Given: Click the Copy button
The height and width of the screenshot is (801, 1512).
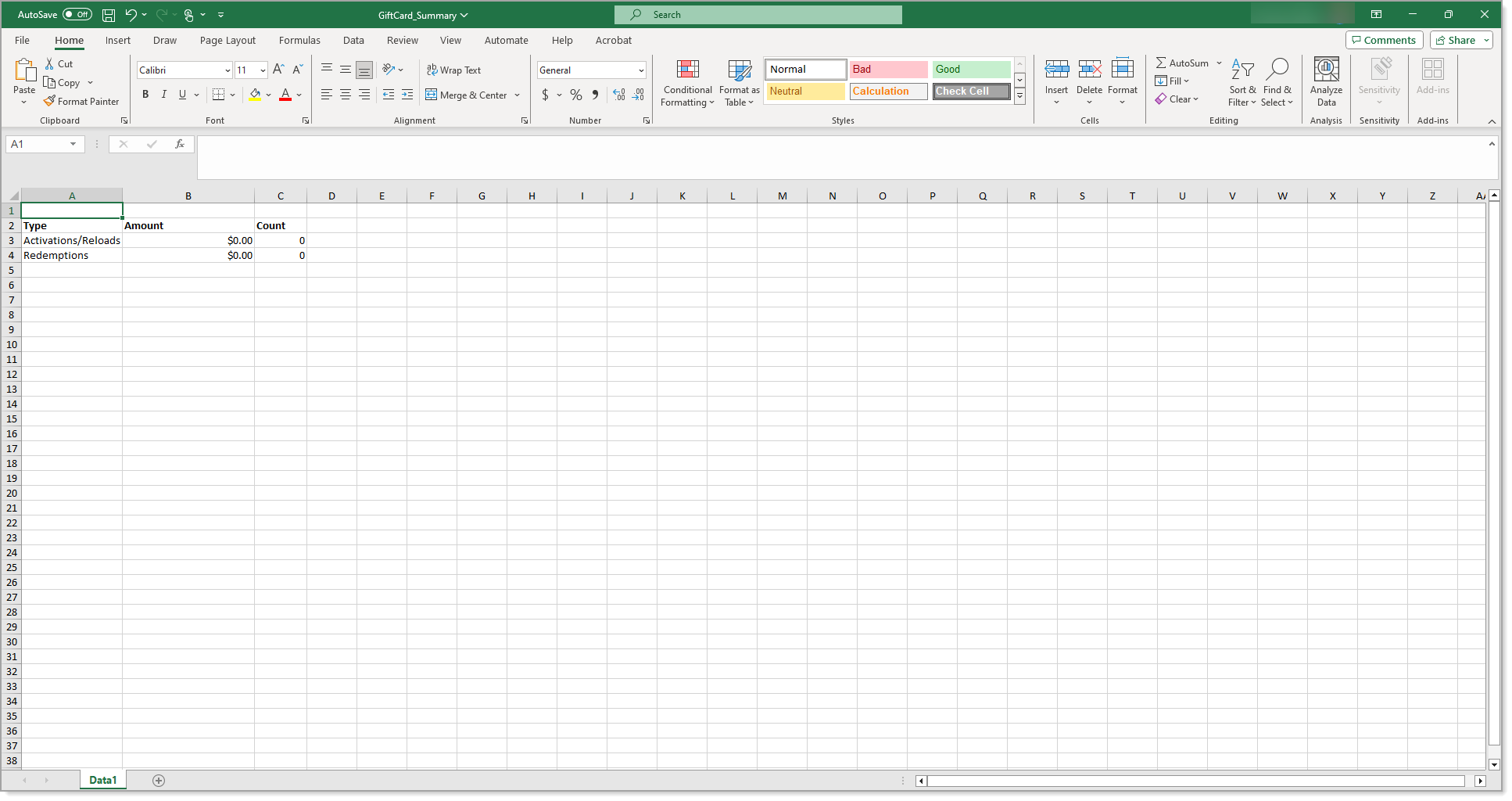Looking at the screenshot, I should click(x=63, y=83).
